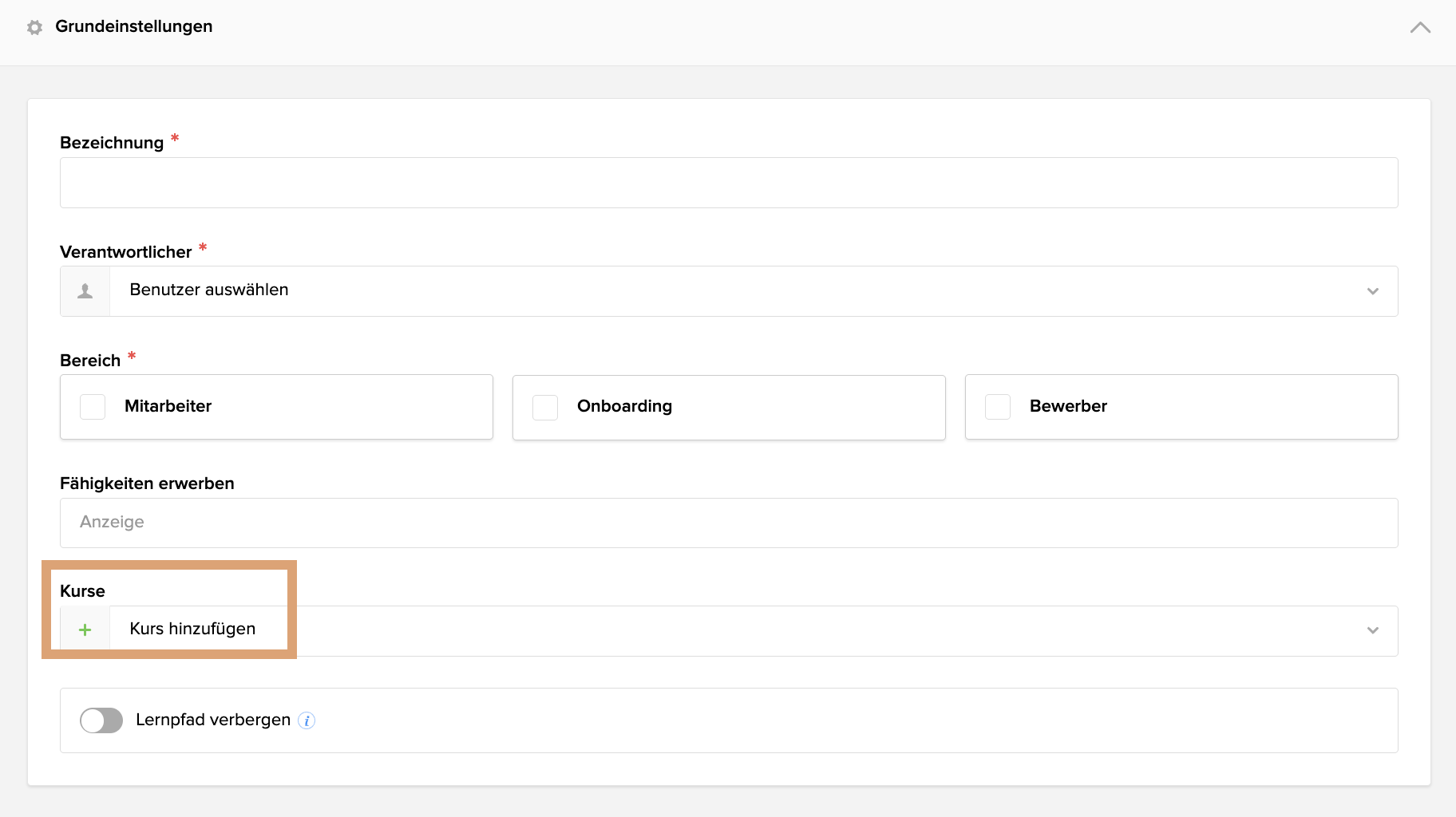Check the Bewerber checkbox

[x=998, y=407]
